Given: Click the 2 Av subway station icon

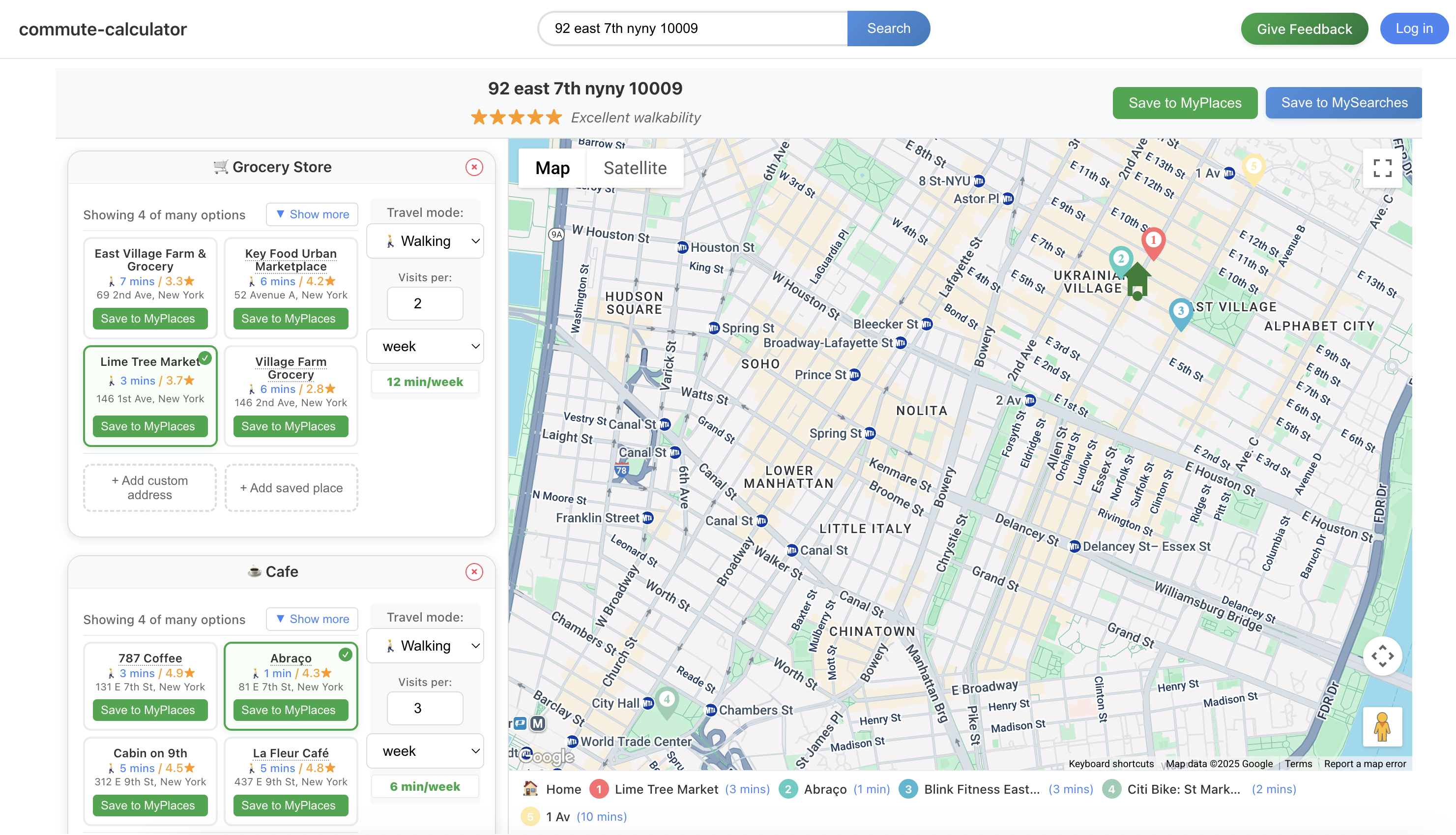Looking at the screenshot, I should pos(1030,400).
